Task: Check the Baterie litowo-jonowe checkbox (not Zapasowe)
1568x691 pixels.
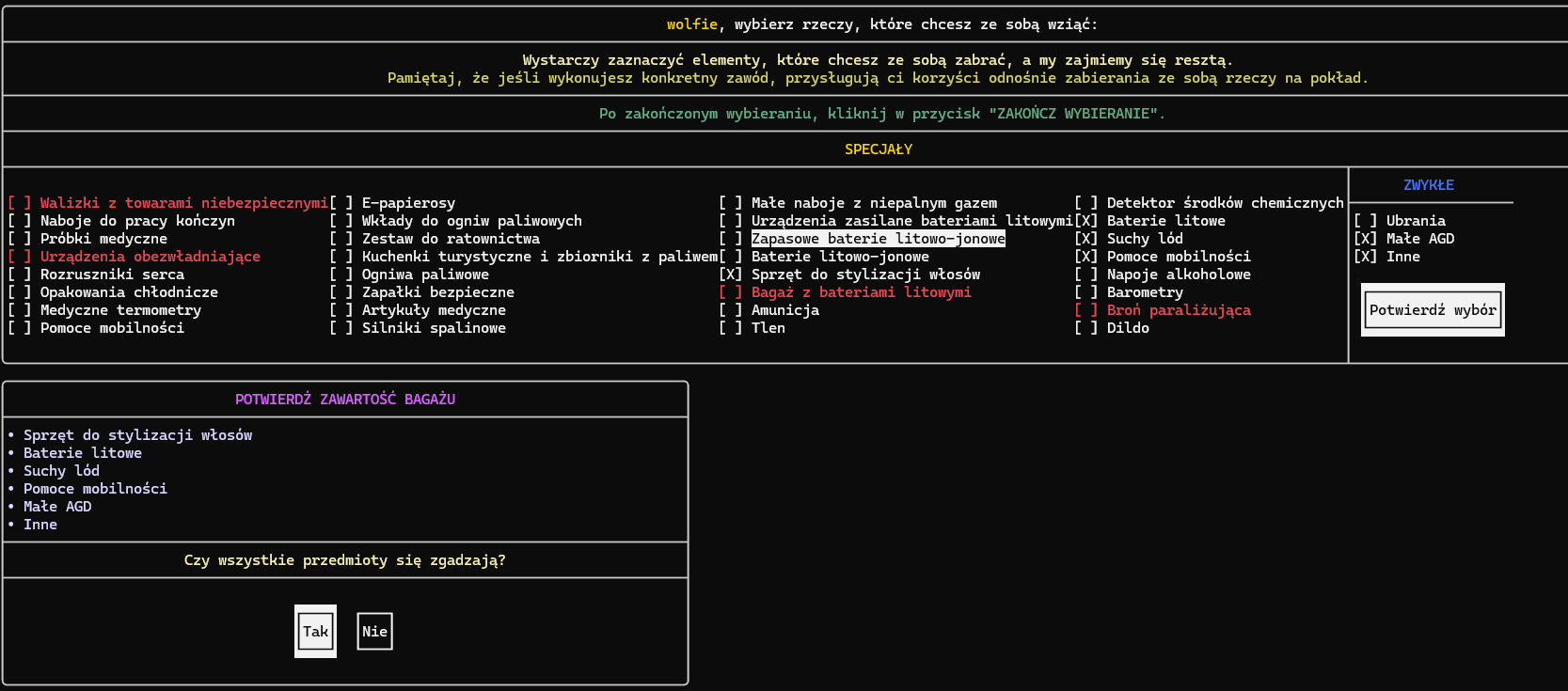Action: point(731,257)
